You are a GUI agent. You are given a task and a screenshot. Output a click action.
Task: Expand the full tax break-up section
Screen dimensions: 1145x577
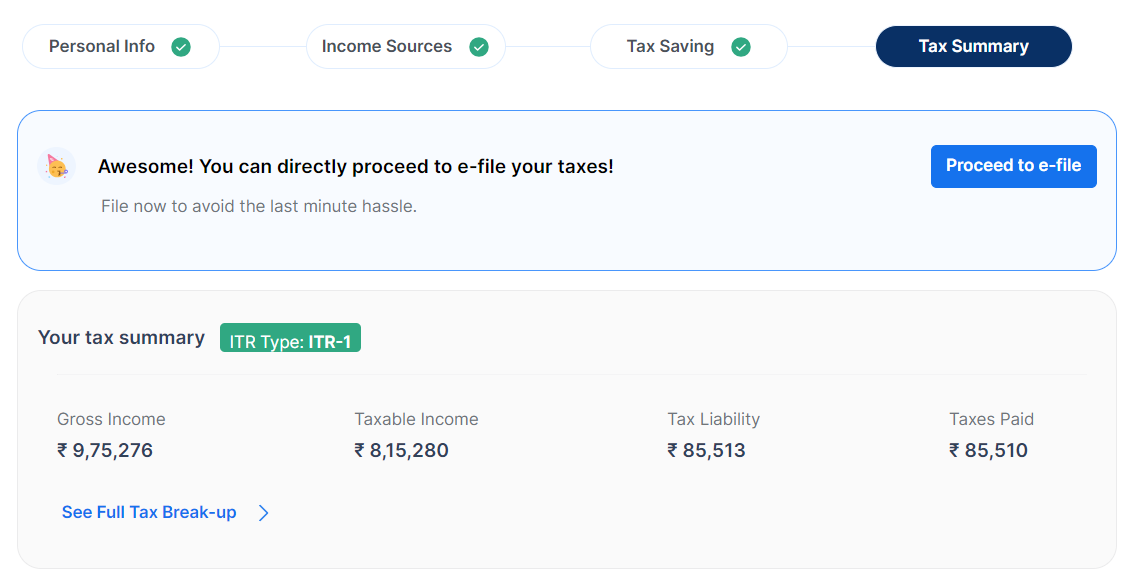(x=149, y=512)
